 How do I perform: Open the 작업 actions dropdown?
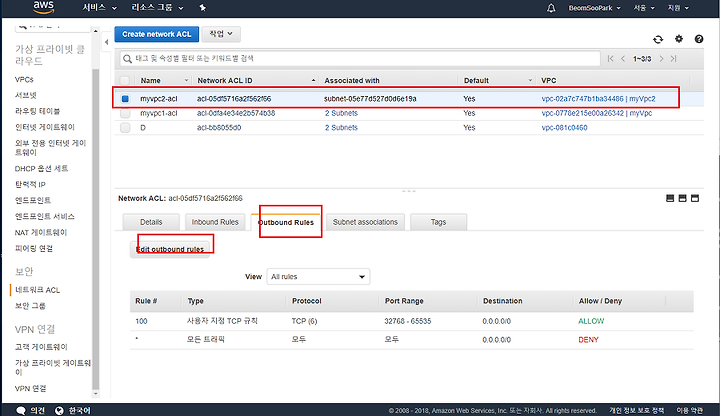click(x=221, y=34)
